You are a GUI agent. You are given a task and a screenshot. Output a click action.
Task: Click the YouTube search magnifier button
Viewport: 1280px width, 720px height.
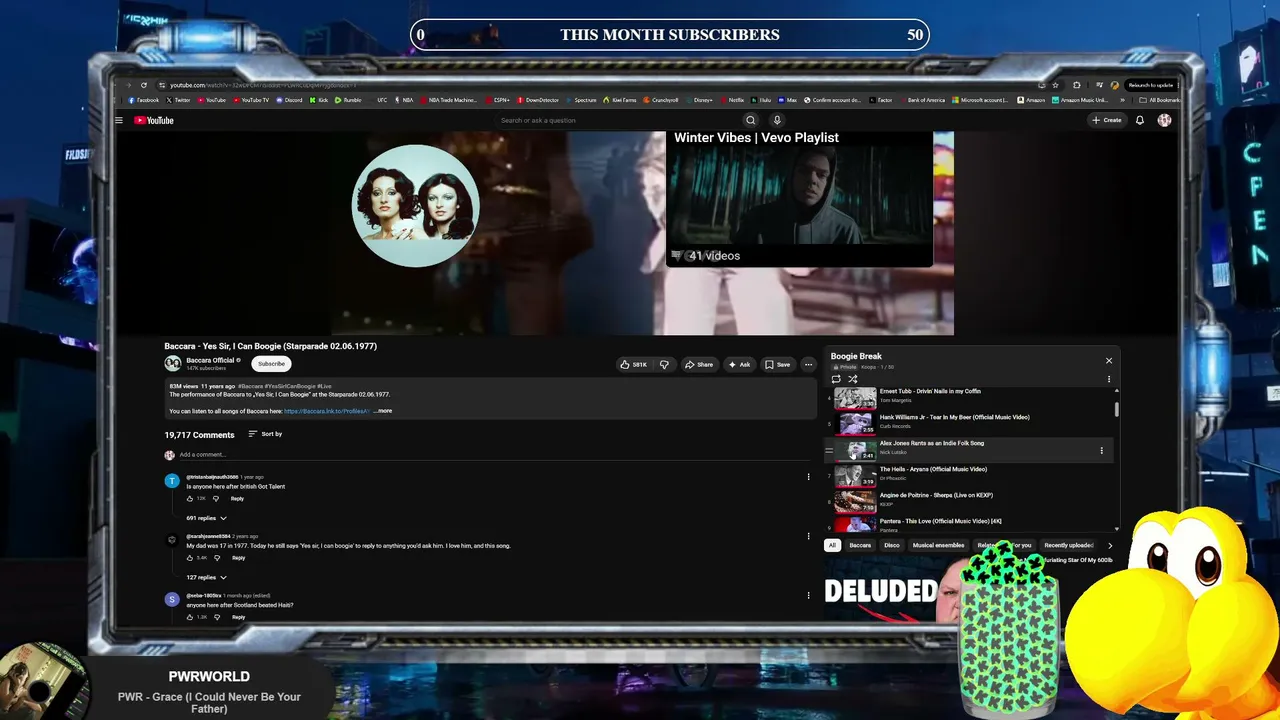[751, 120]
